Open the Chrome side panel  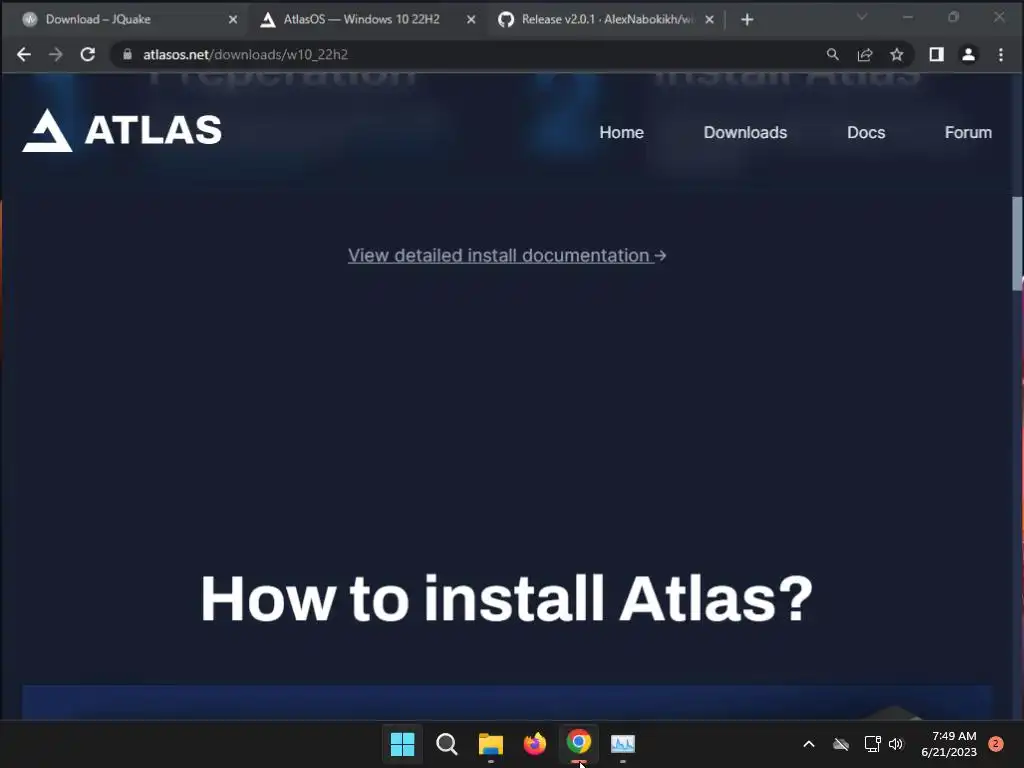click(936, 55)
